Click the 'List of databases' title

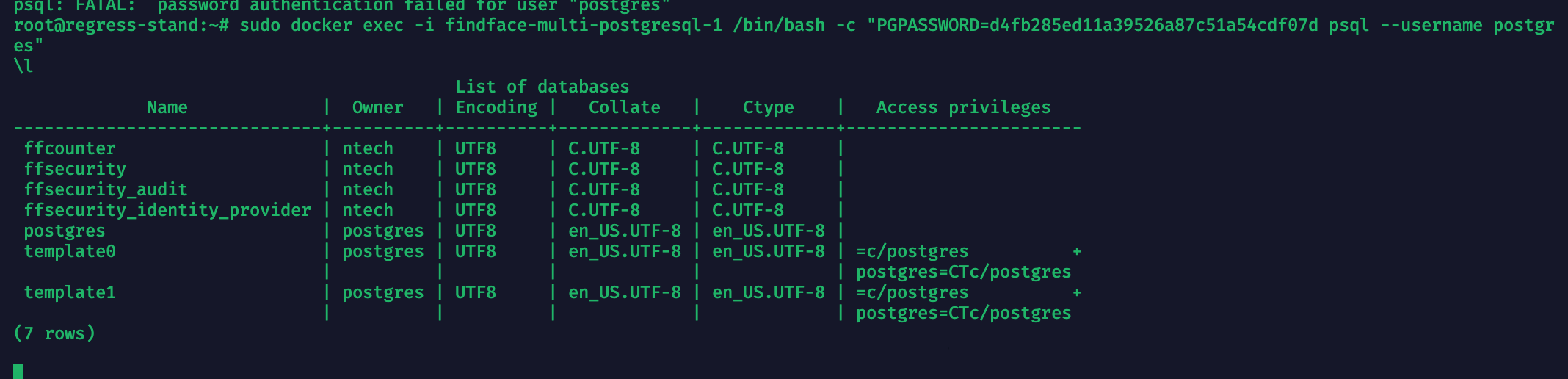pos(542,87)
